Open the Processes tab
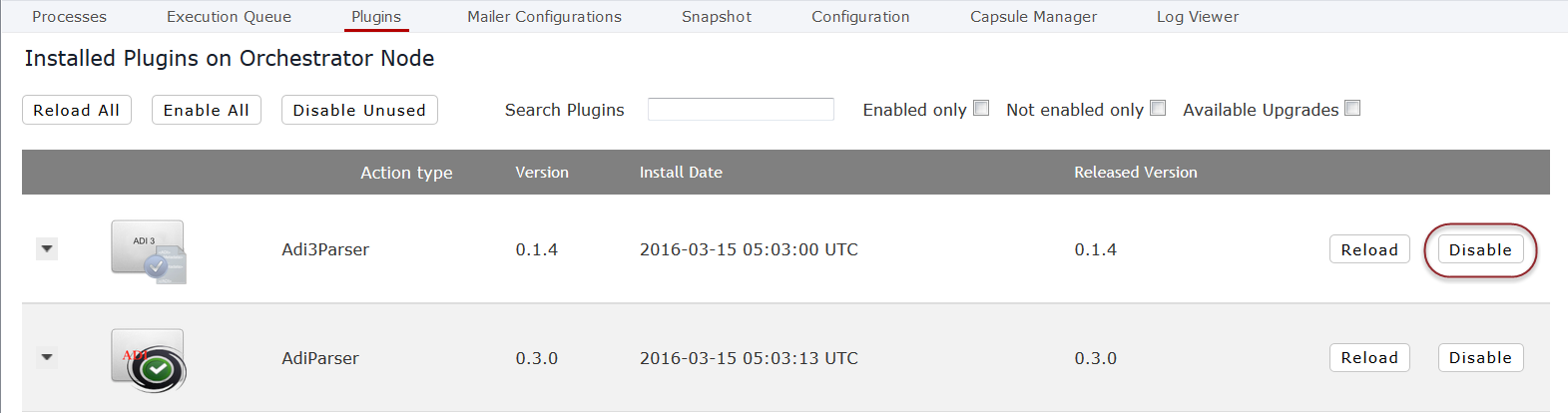1568x413 pixels. 69,17
